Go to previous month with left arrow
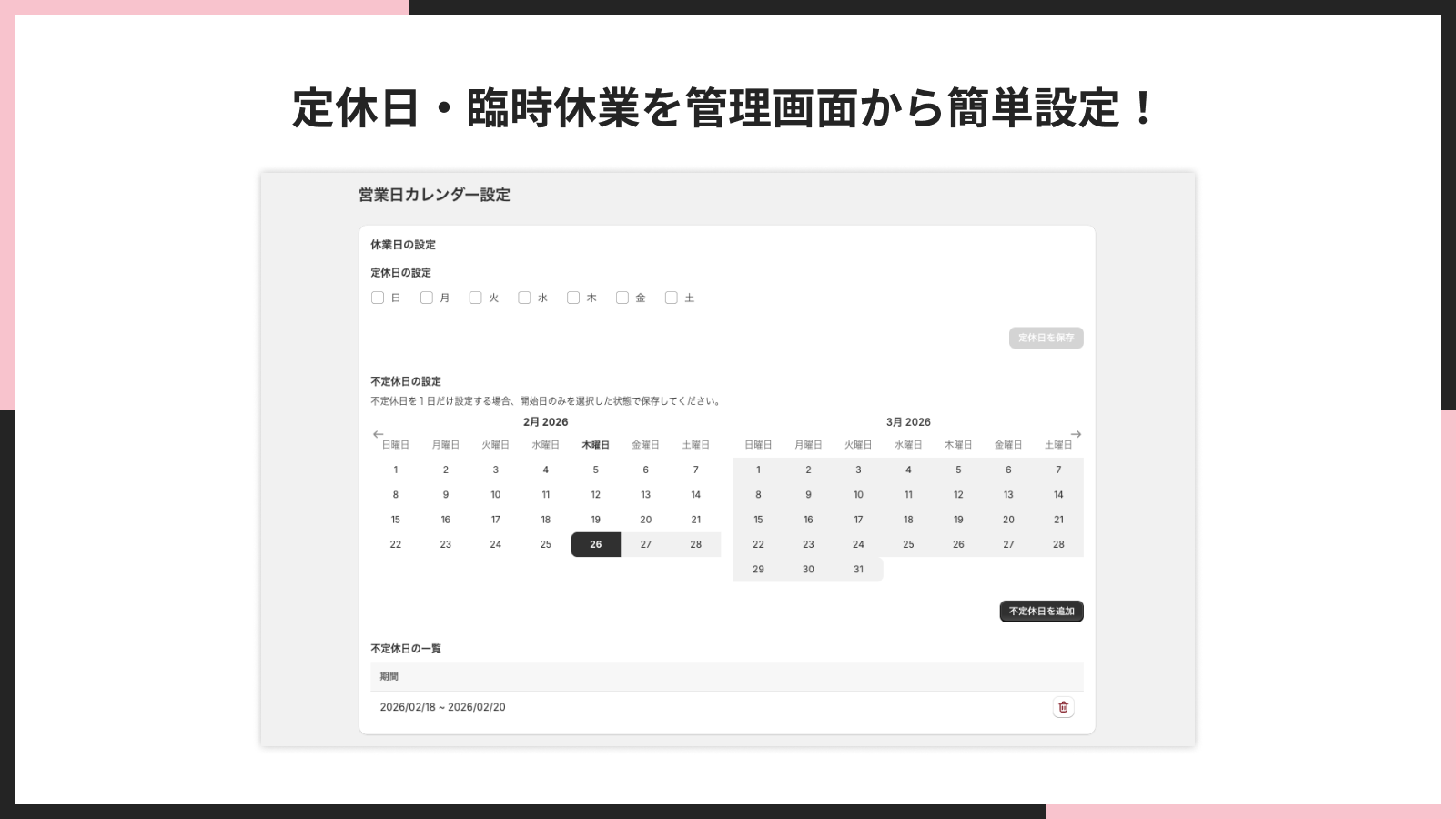 379,434
